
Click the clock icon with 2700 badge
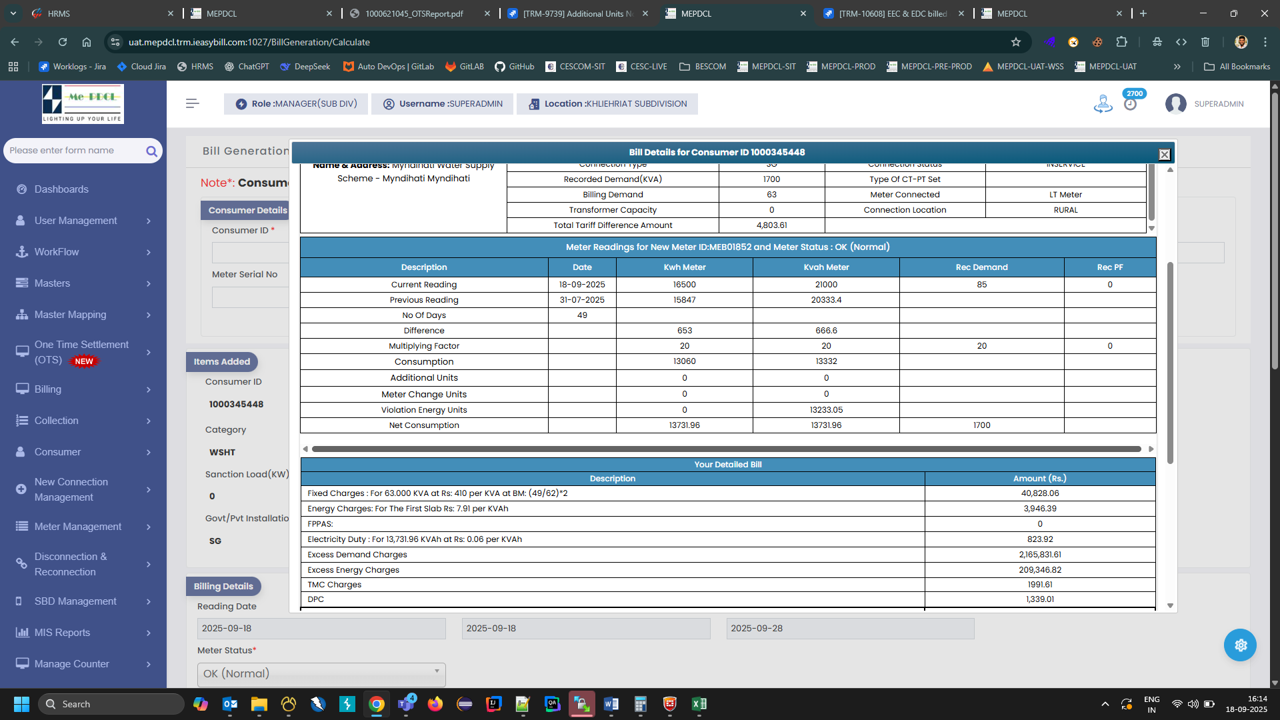[1130, 104]
